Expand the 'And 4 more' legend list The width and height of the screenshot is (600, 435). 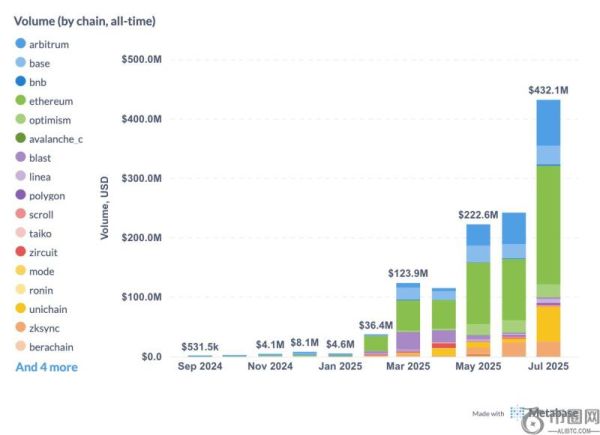click(46, 367)
